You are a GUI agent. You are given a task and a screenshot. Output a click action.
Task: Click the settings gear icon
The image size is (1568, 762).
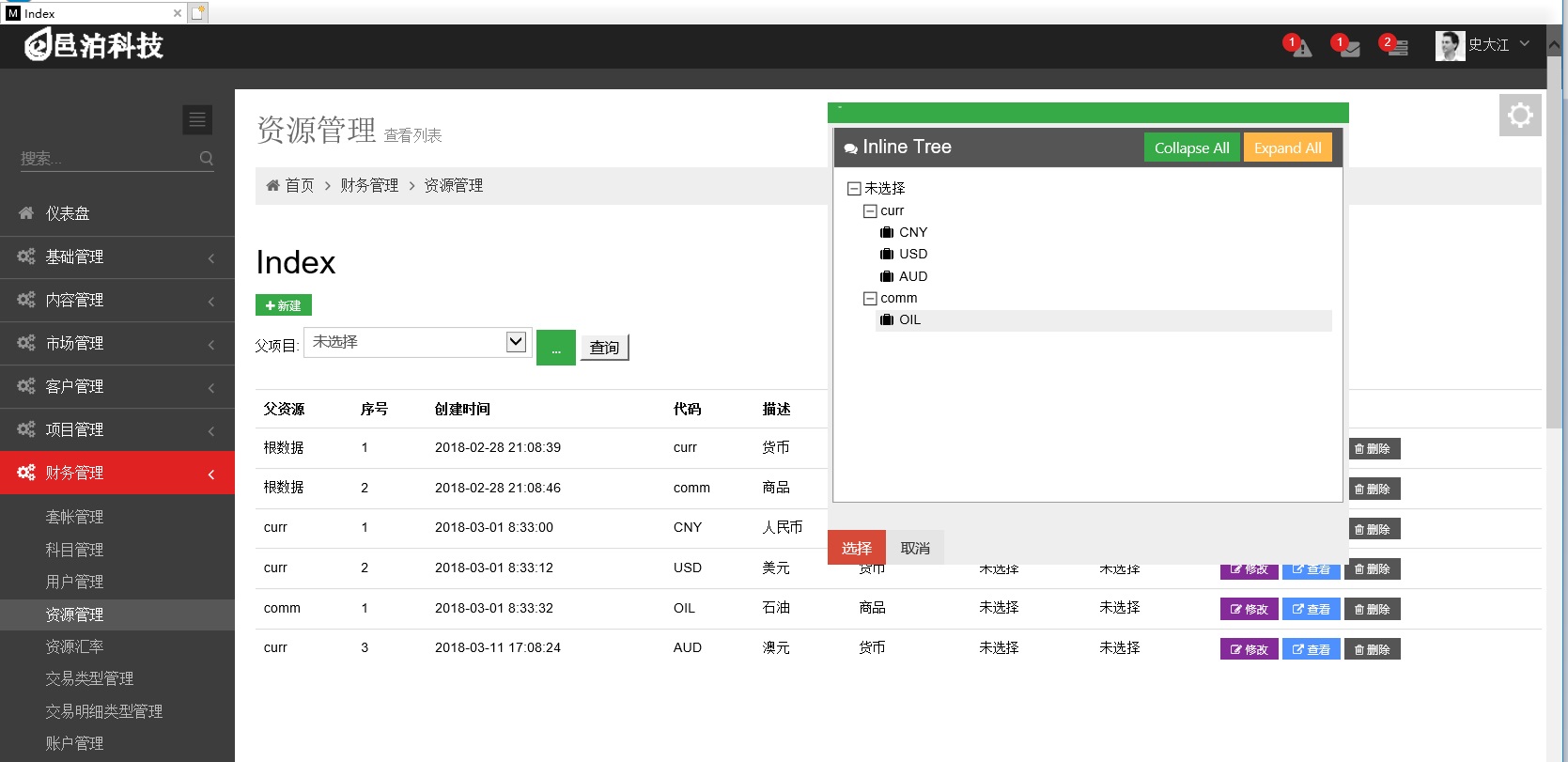tap(1519, 116)
